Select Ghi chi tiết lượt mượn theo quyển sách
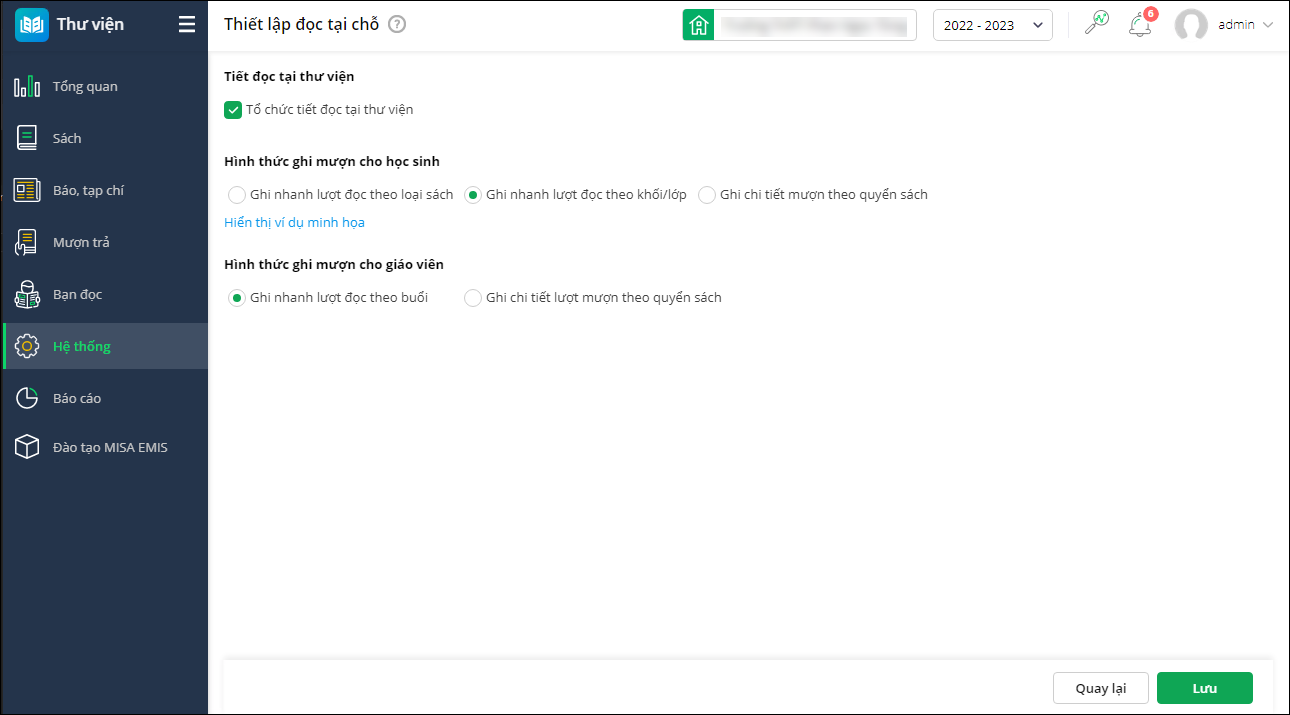This screenshot has height=715, width=1290. click(473, 298)
